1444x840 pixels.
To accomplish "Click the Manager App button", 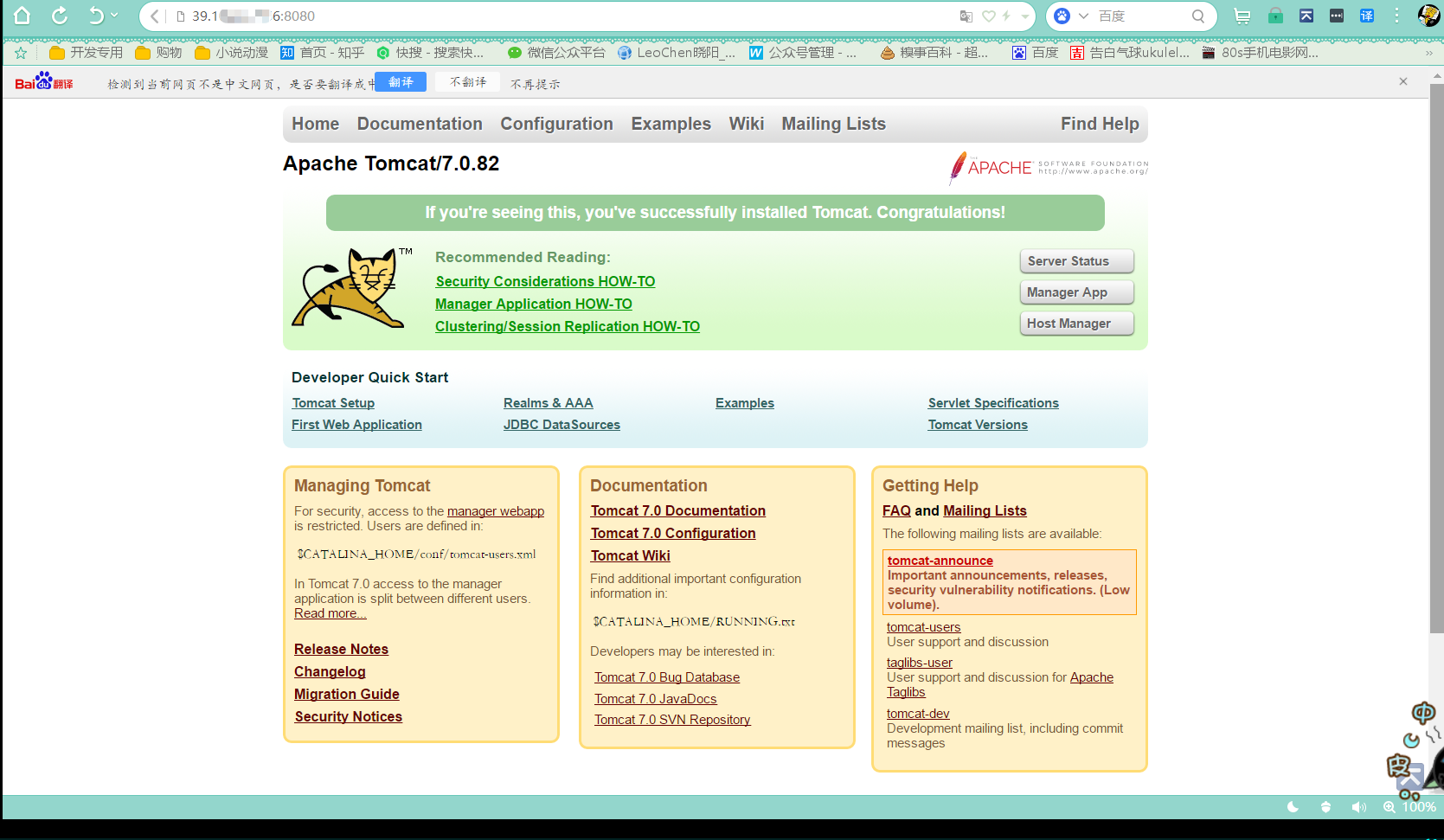I will pyautogui.click(x=1076, y=292).
